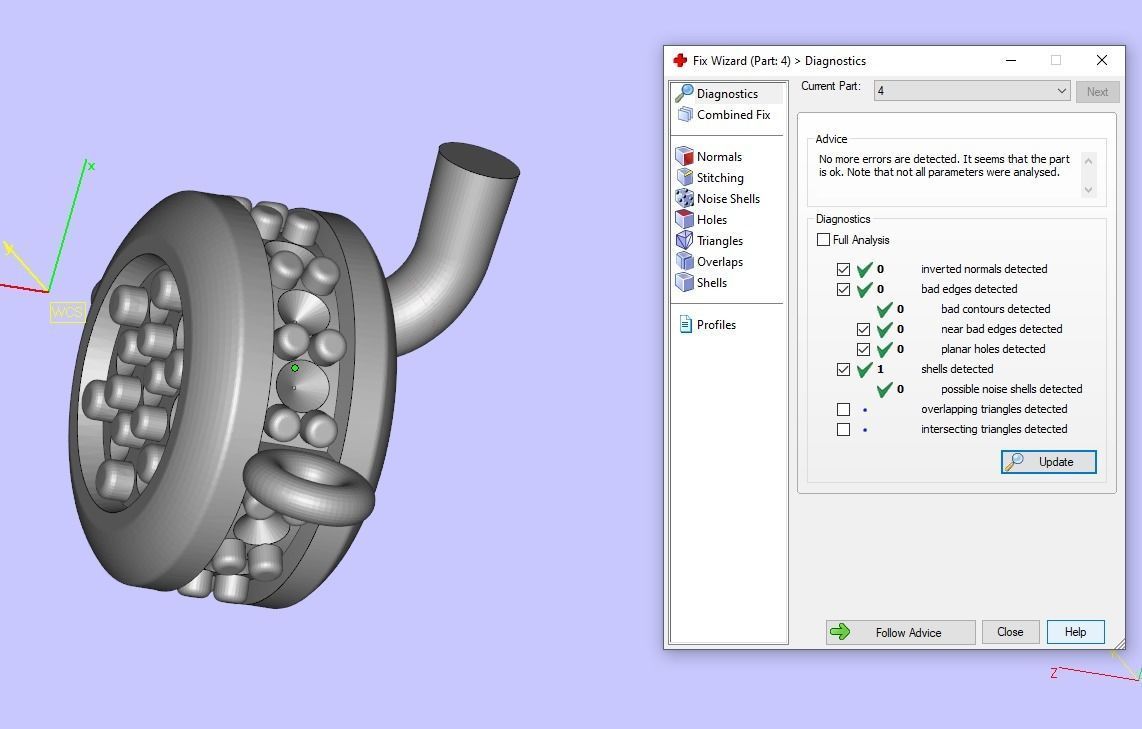This screenshot has height=729, width=1142.
Task: Click the Next button
Action: point(1098,91)
